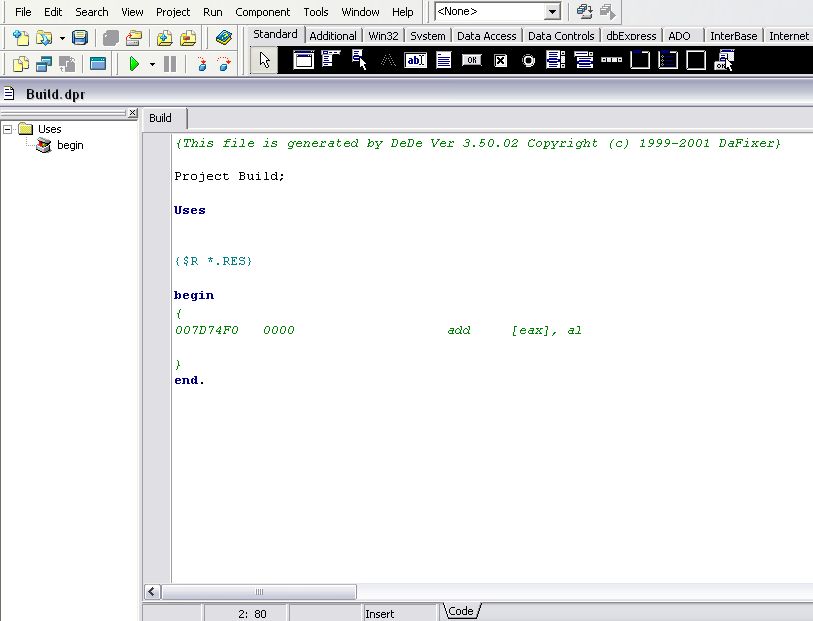Select the Code tab at bottom
The image size is (813, 621).
(x=461, y=611)
